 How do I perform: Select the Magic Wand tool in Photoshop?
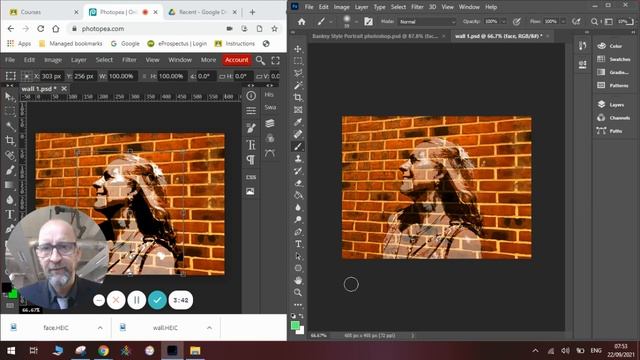(298, 85)
